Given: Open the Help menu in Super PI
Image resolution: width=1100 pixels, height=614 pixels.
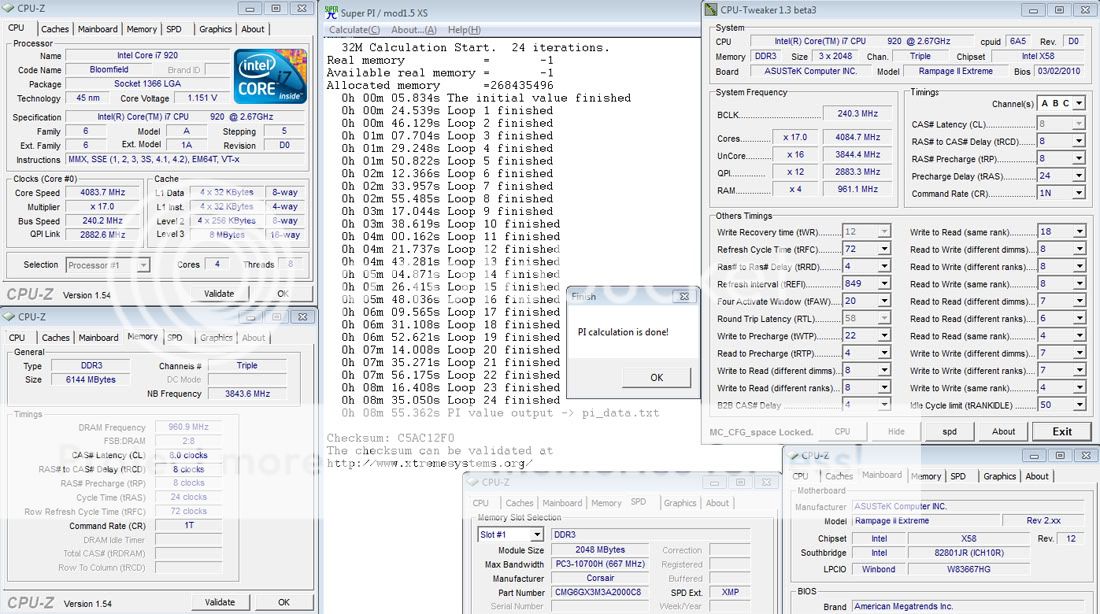Looking at the screenshot, I should pyautogui.click(x=464, y=29).
